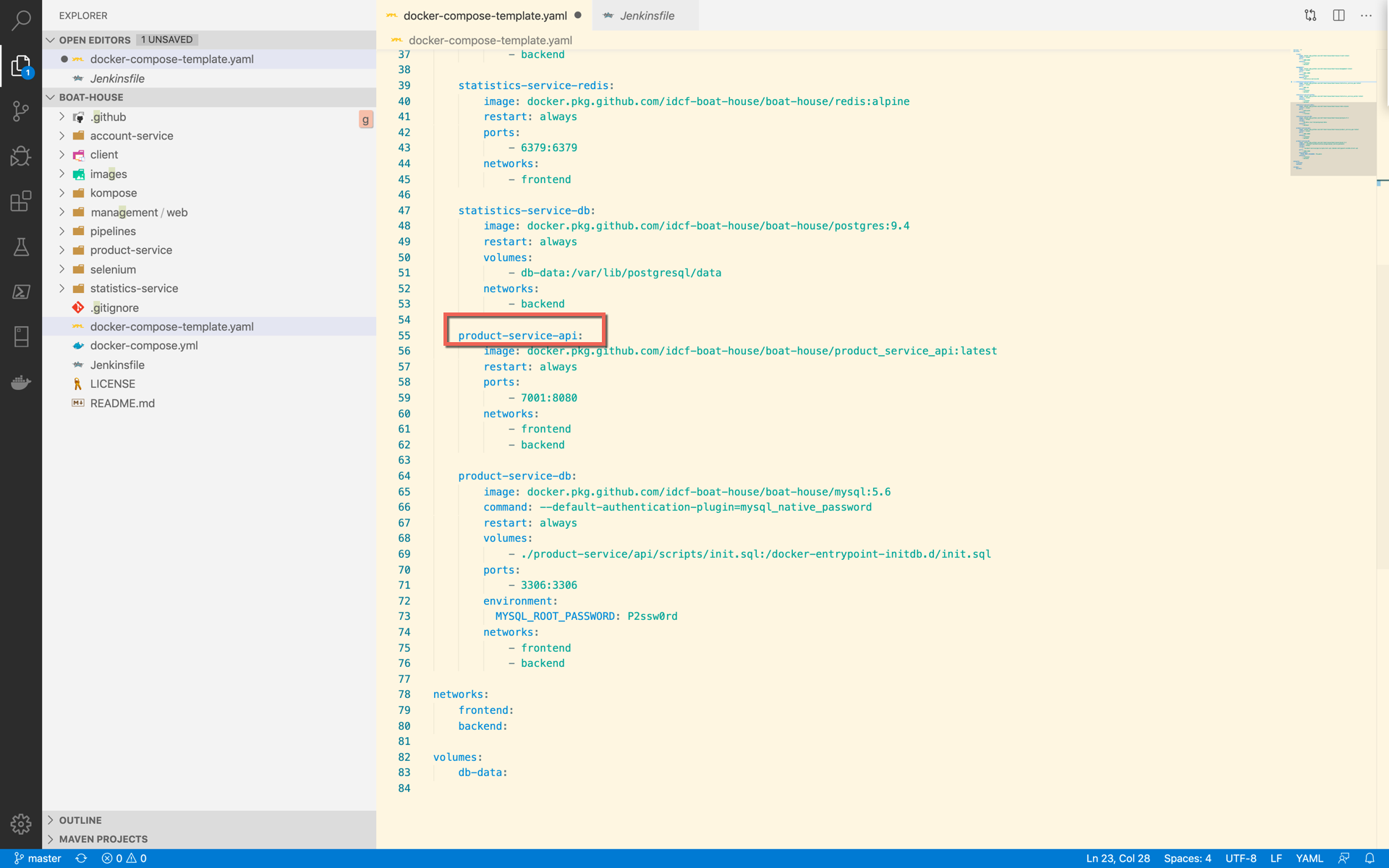Place cursor on statistics-service-redis line
Image resolution: width=1389 pixels, height=868 pixels.
pyautogui.click(x=535, y=85)
